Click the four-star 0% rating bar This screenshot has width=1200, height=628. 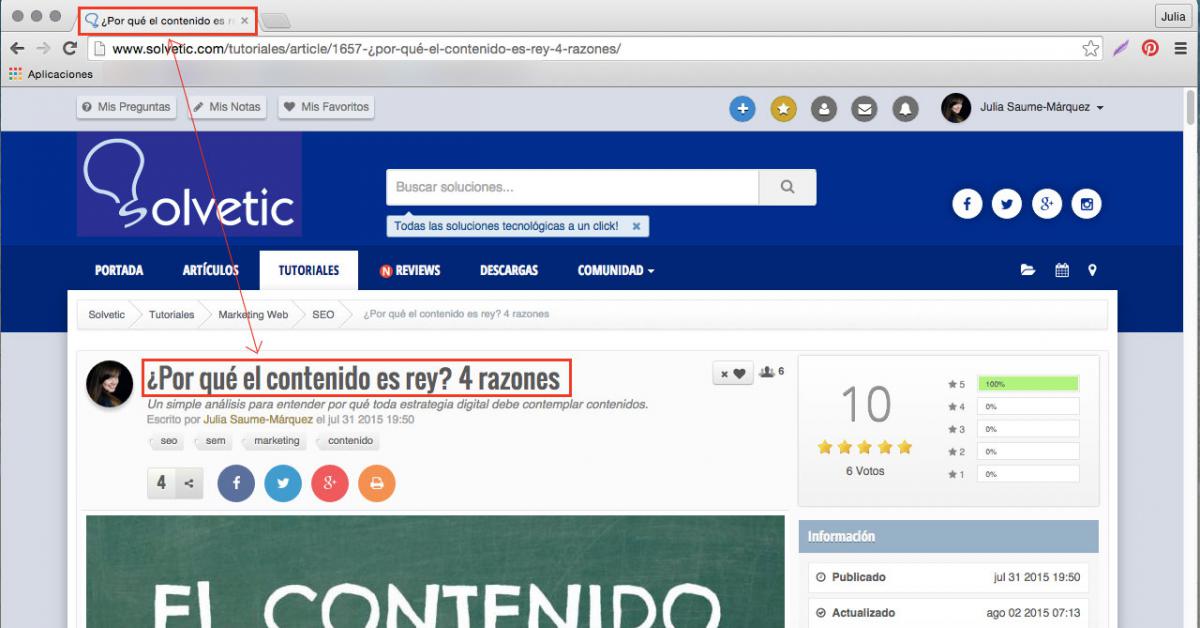(x=1029, y=407)
